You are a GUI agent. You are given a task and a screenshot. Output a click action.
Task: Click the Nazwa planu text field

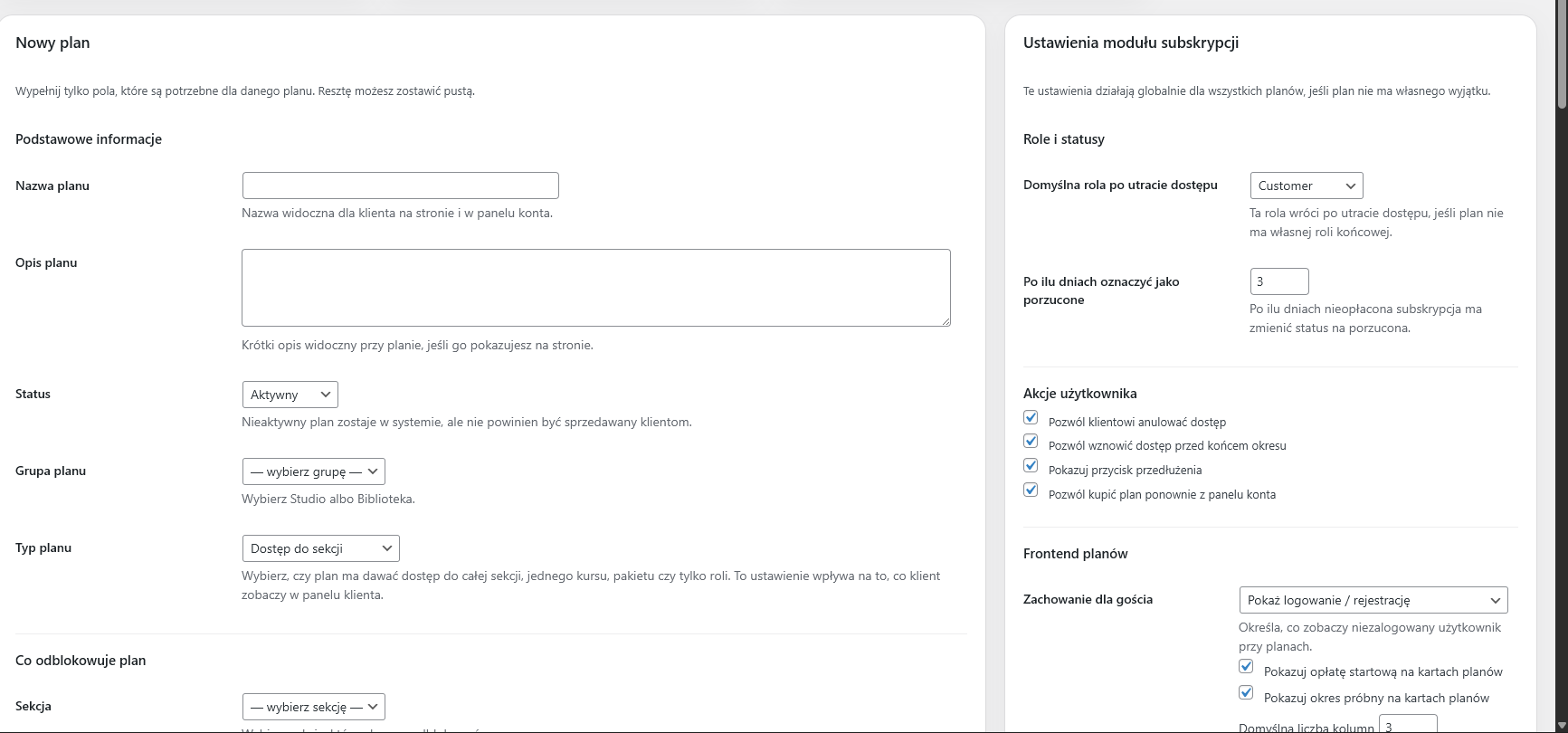point(400,186)
